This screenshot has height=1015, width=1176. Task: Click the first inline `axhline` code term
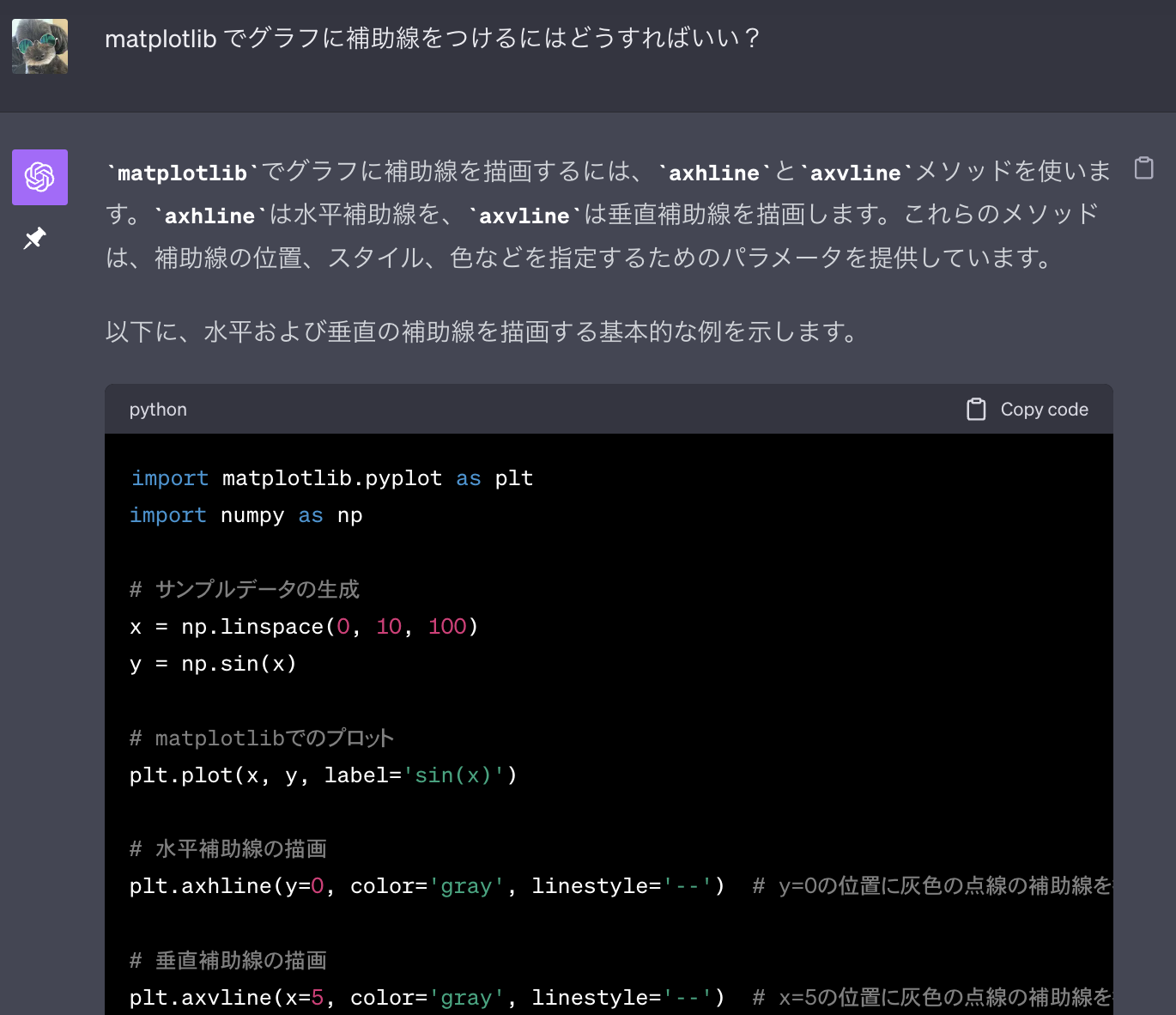[x=713, y=173]
